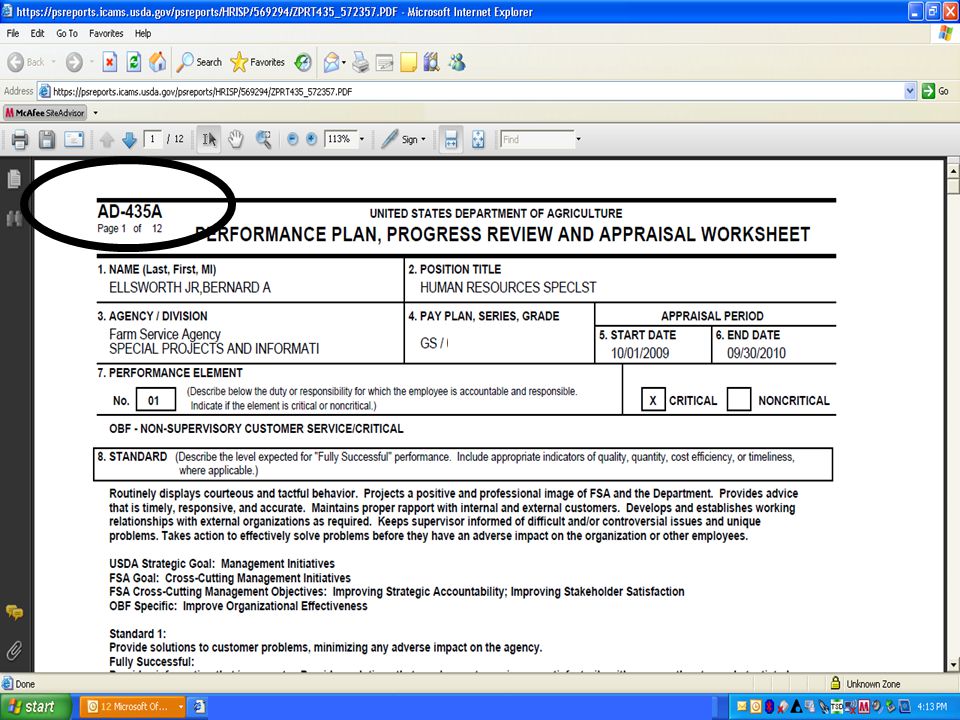
Task: Open the zoom level 113% dropdown
Action: click(x=362, y=140)
